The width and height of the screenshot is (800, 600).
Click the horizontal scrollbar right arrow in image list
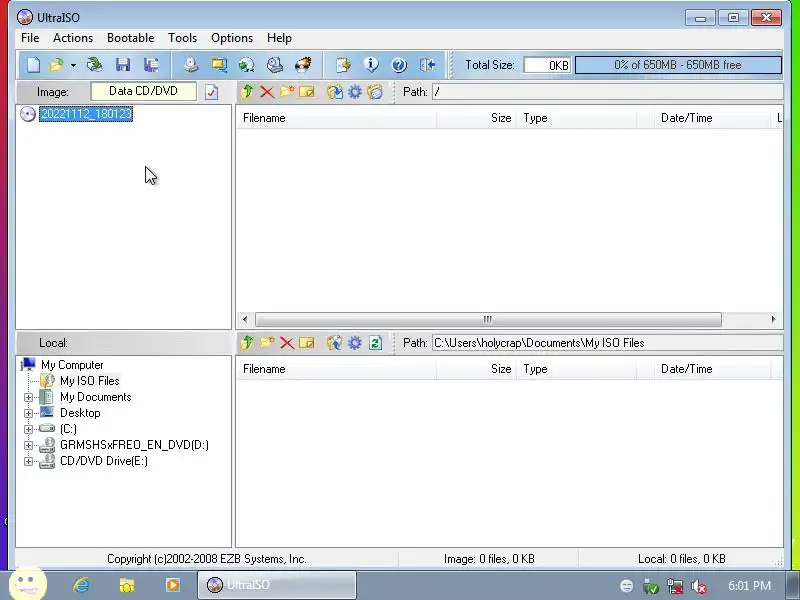click(x=773, y=319)
